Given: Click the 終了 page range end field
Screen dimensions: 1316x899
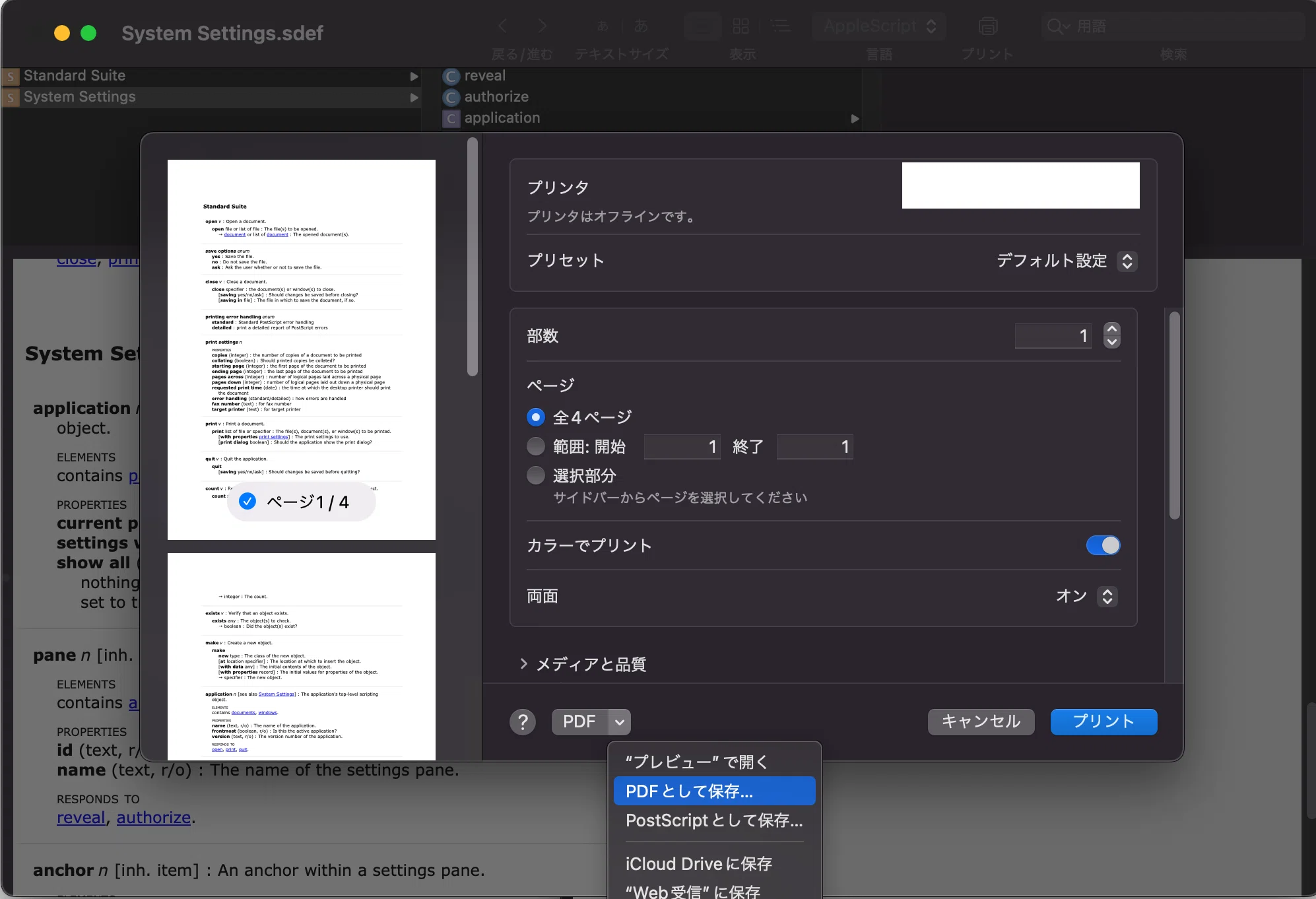Looking at the screenshot, I should click(814, 447).
